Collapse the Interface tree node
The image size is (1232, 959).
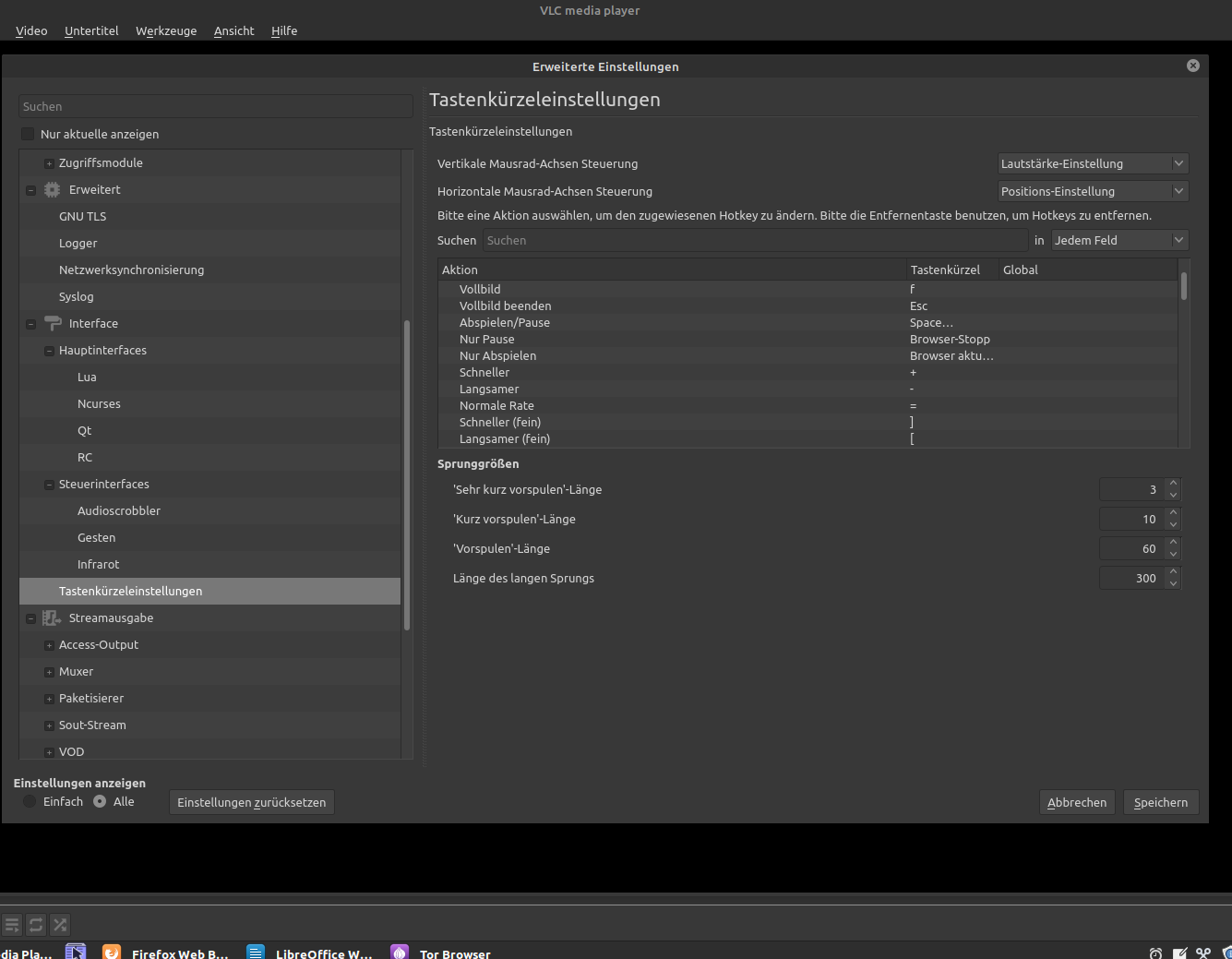(30, 324)
